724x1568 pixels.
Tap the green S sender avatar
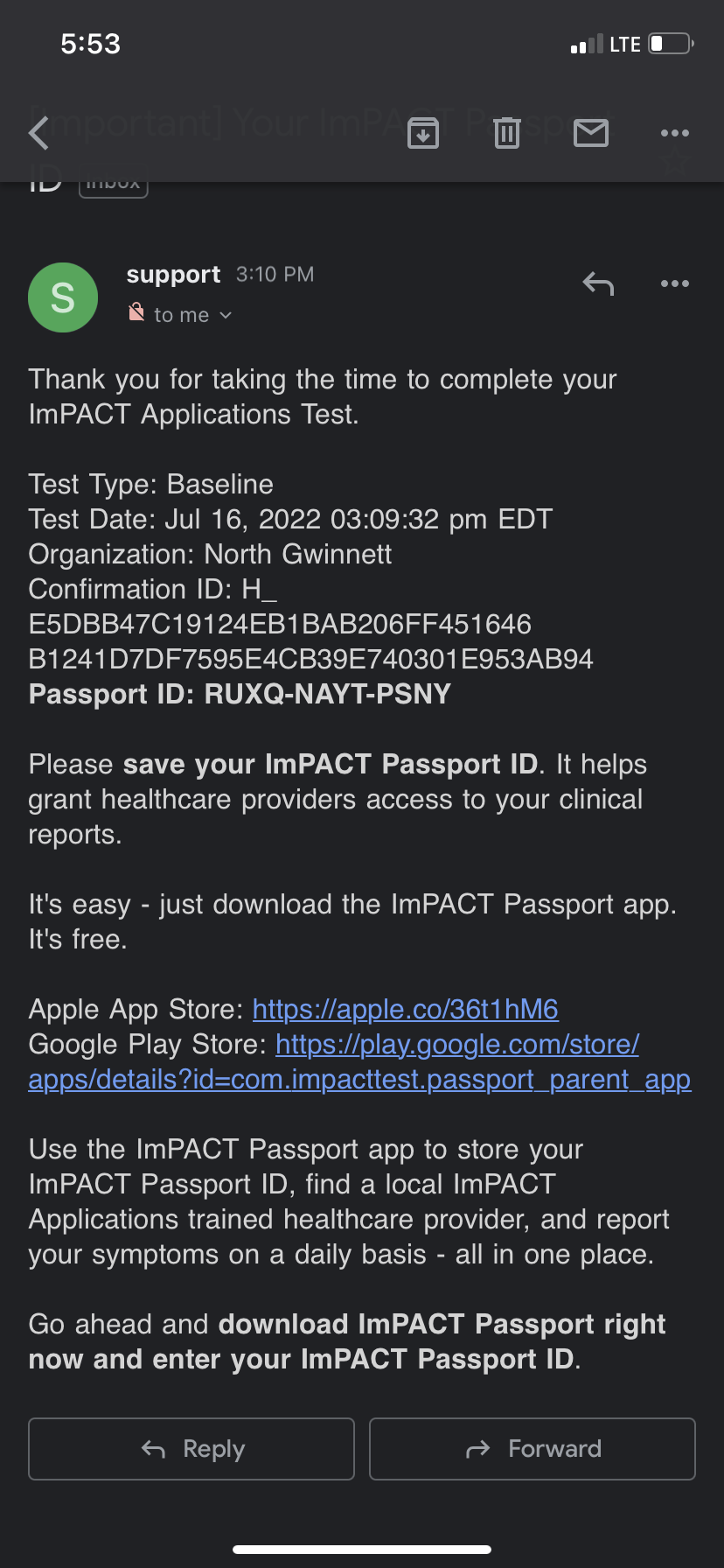point(63,297)
